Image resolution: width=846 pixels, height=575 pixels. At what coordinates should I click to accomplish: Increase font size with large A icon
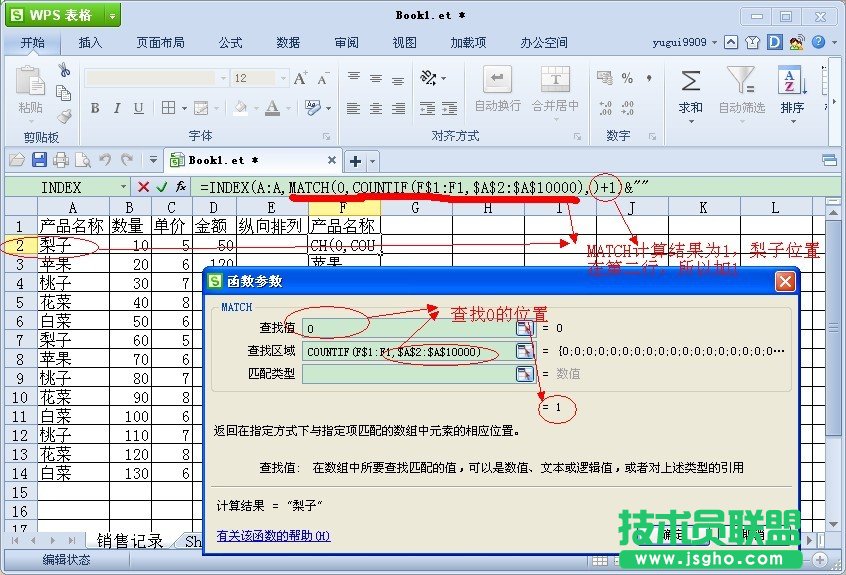click(x=301, y=79)
